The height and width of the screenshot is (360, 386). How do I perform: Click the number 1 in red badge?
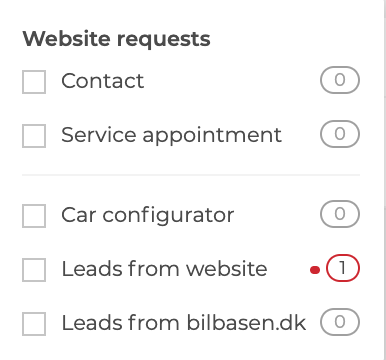[x=342, y=268]
